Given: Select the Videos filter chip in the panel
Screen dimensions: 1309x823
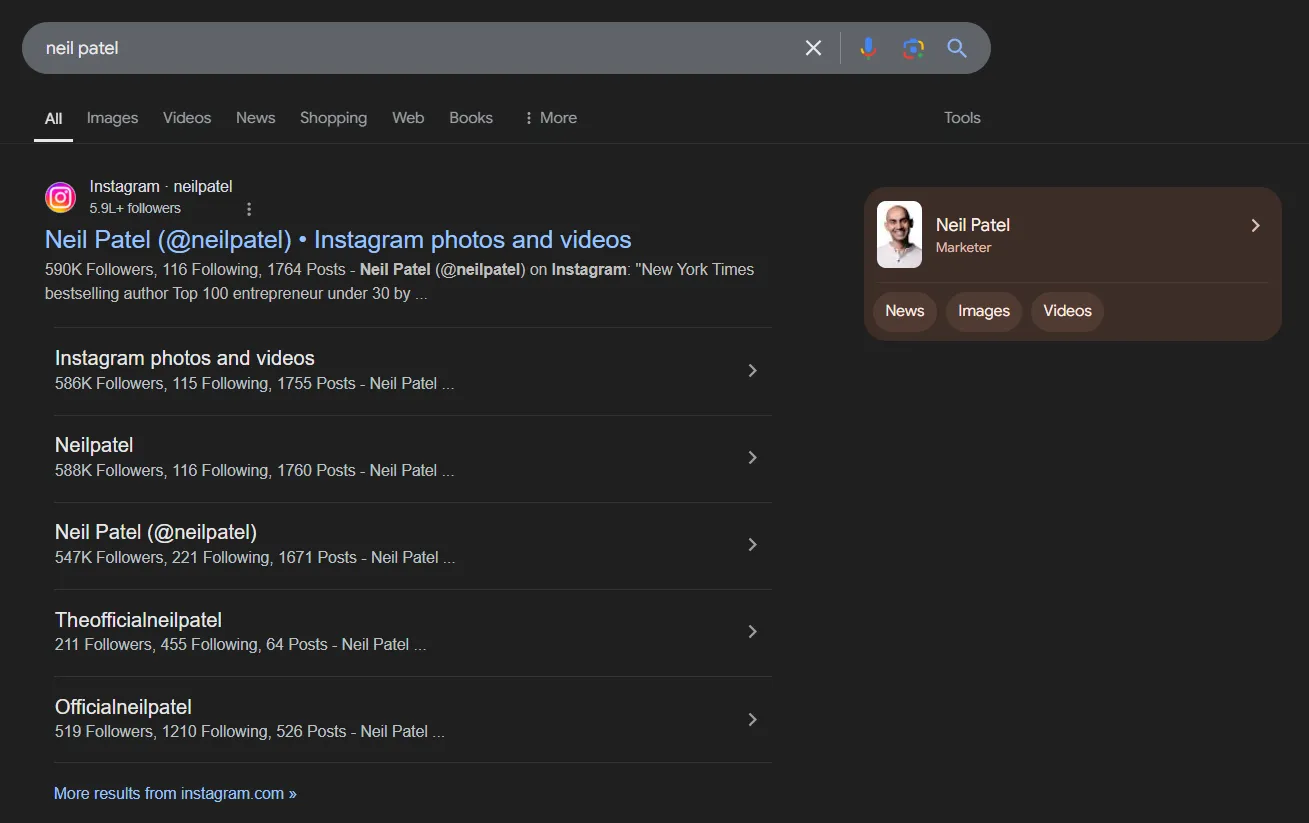Looking at the screenshot, I should 1066,311.
